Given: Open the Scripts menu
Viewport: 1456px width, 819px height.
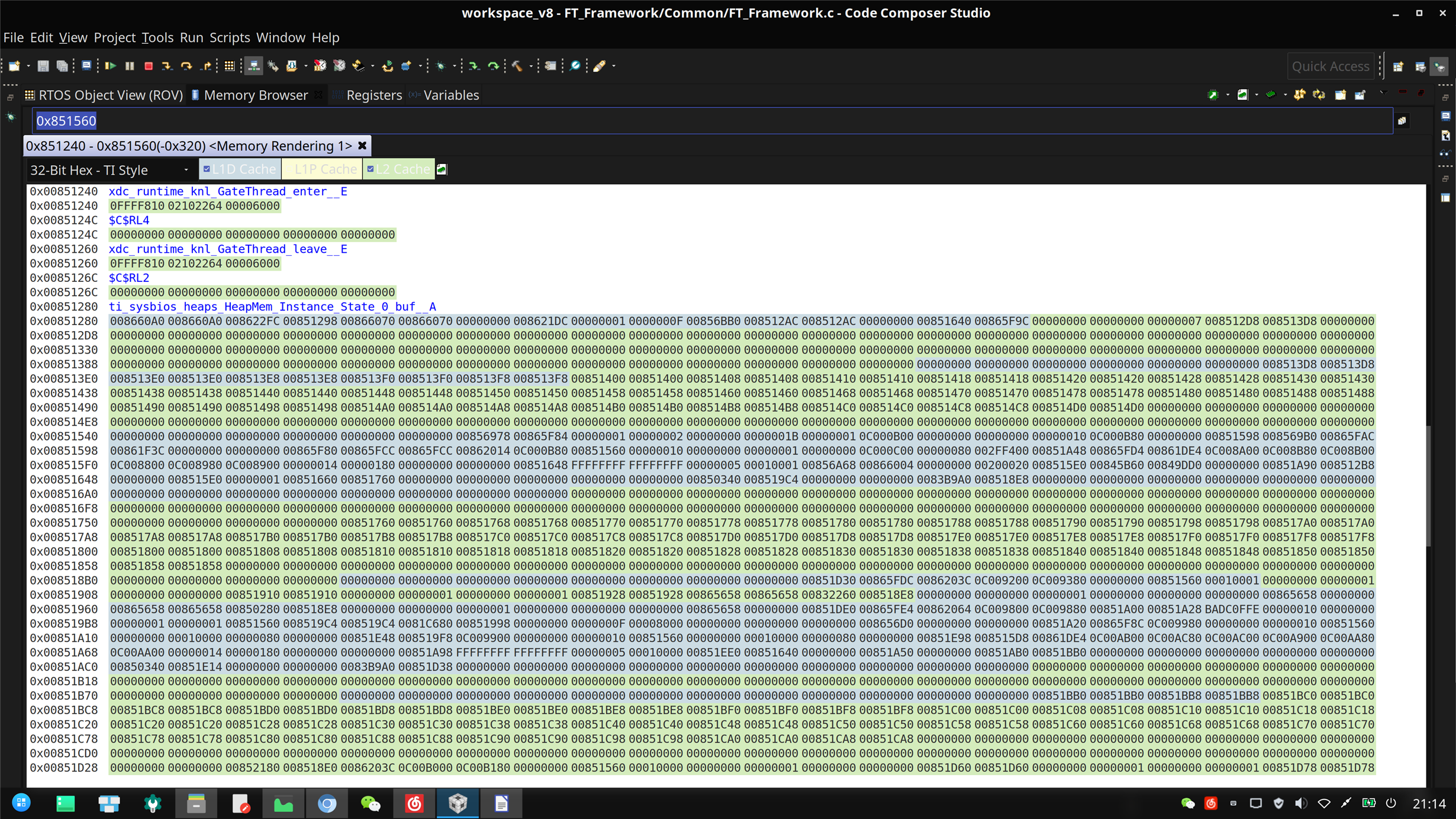Looking at the screenshot, I should tap(230, 37).
